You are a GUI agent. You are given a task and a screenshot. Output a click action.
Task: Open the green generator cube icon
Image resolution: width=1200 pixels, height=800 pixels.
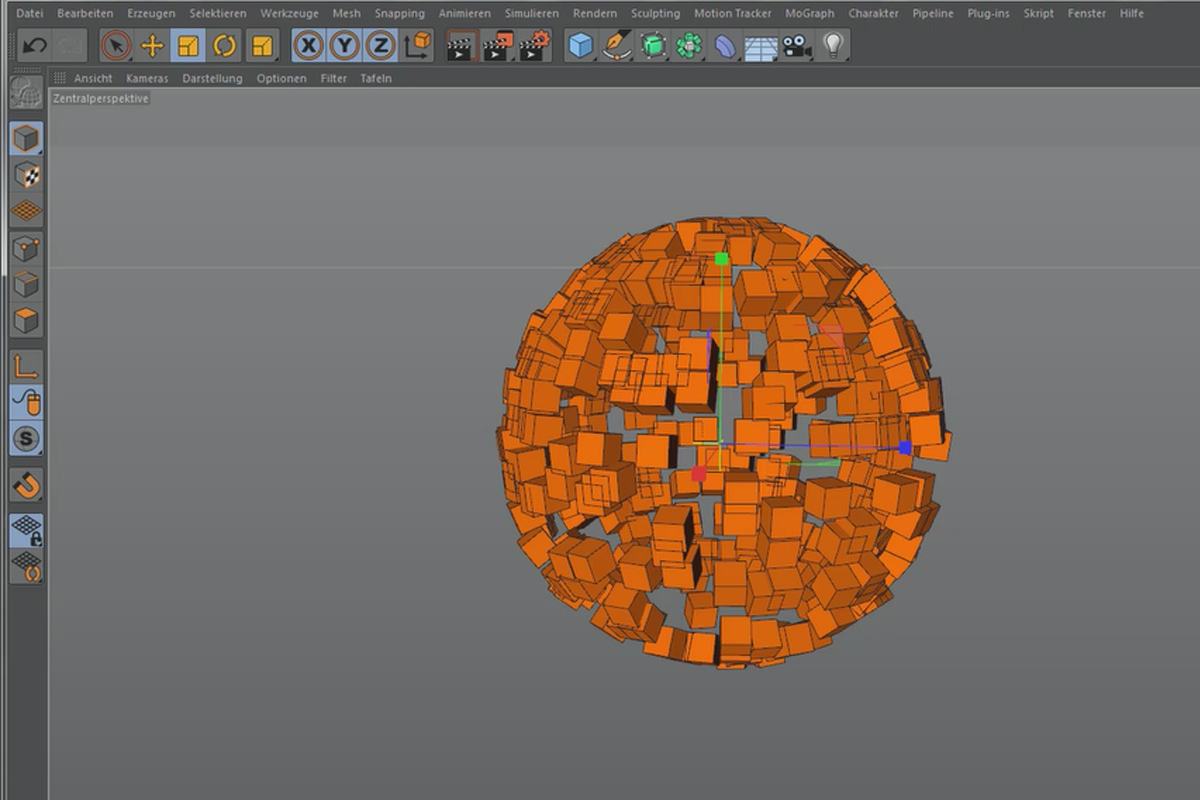(x=653, y=46)
